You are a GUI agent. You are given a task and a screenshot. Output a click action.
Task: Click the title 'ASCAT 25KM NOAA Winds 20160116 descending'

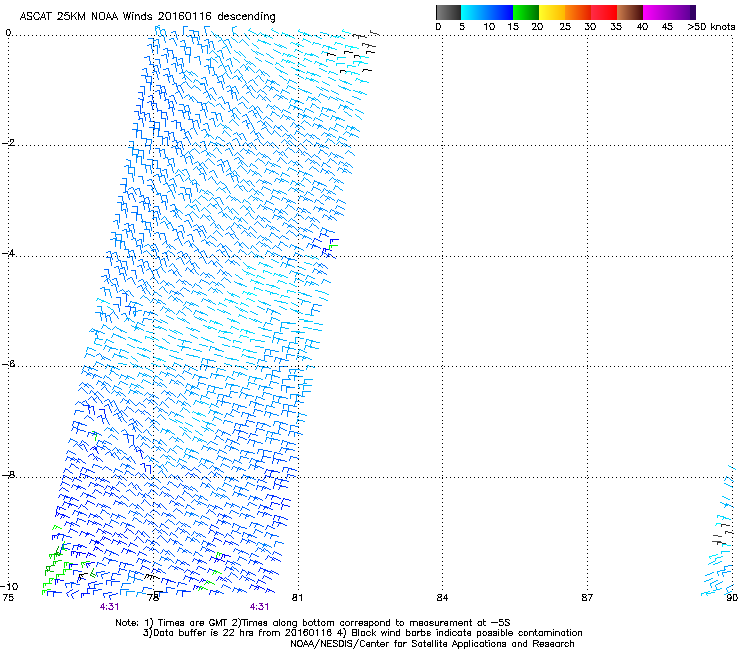[147, 17]
